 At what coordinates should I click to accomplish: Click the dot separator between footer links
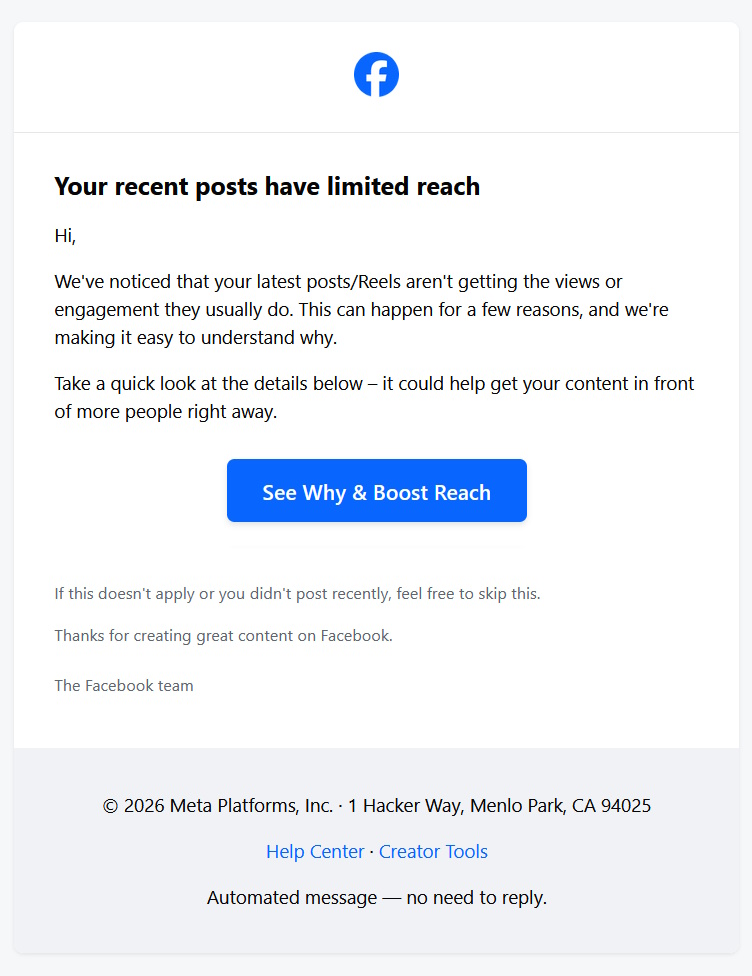[372, 852]
